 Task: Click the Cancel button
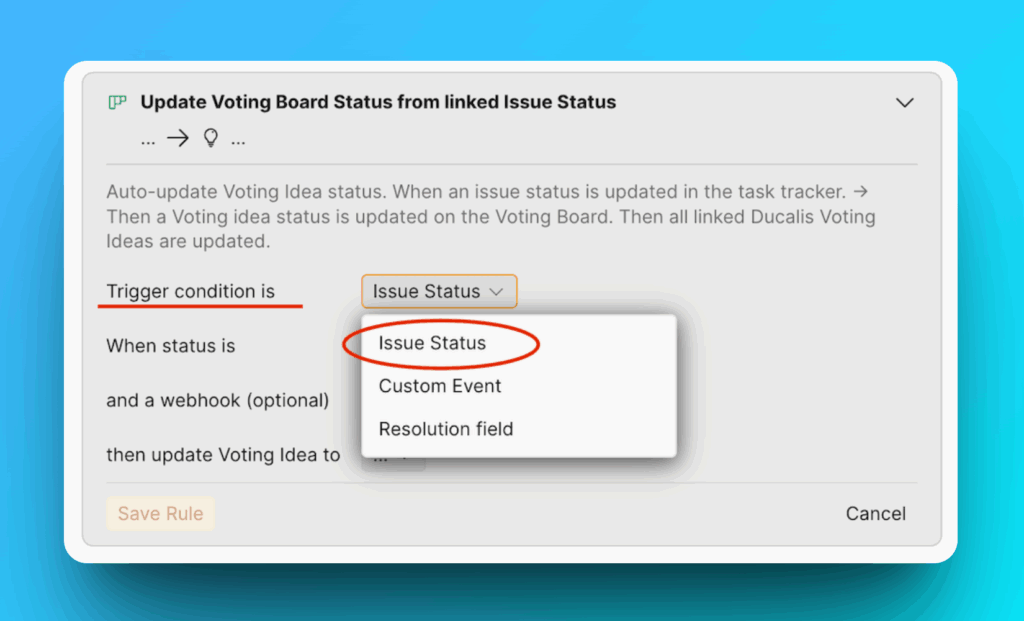tap(875, 513)
